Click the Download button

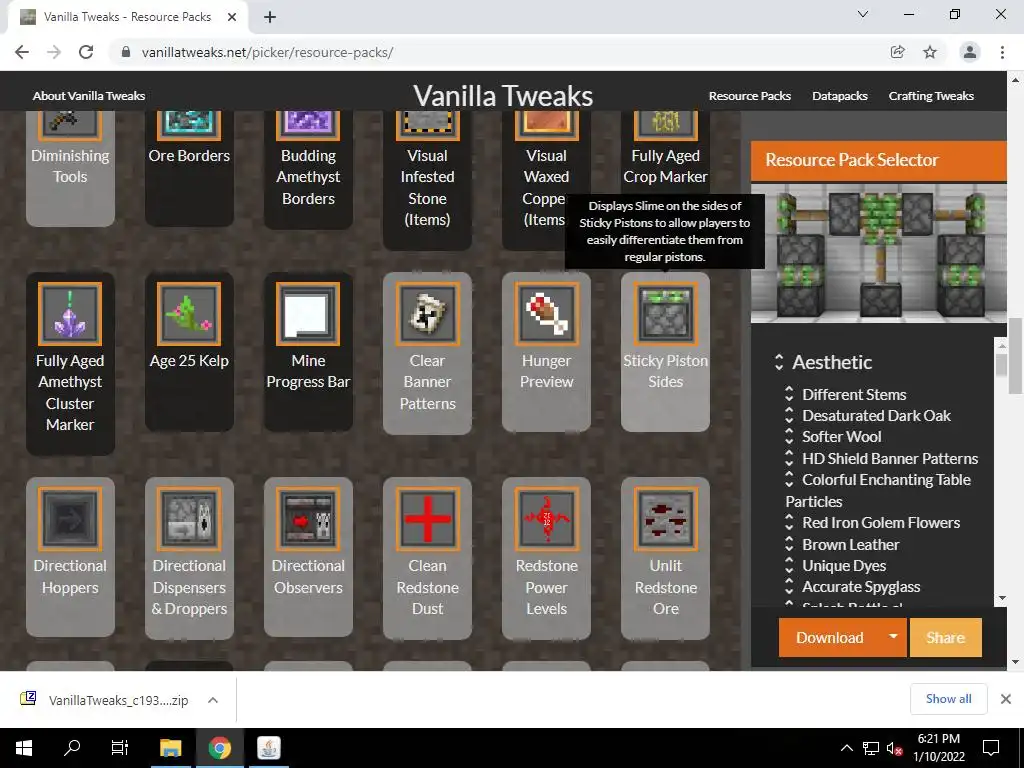(829, 637)
